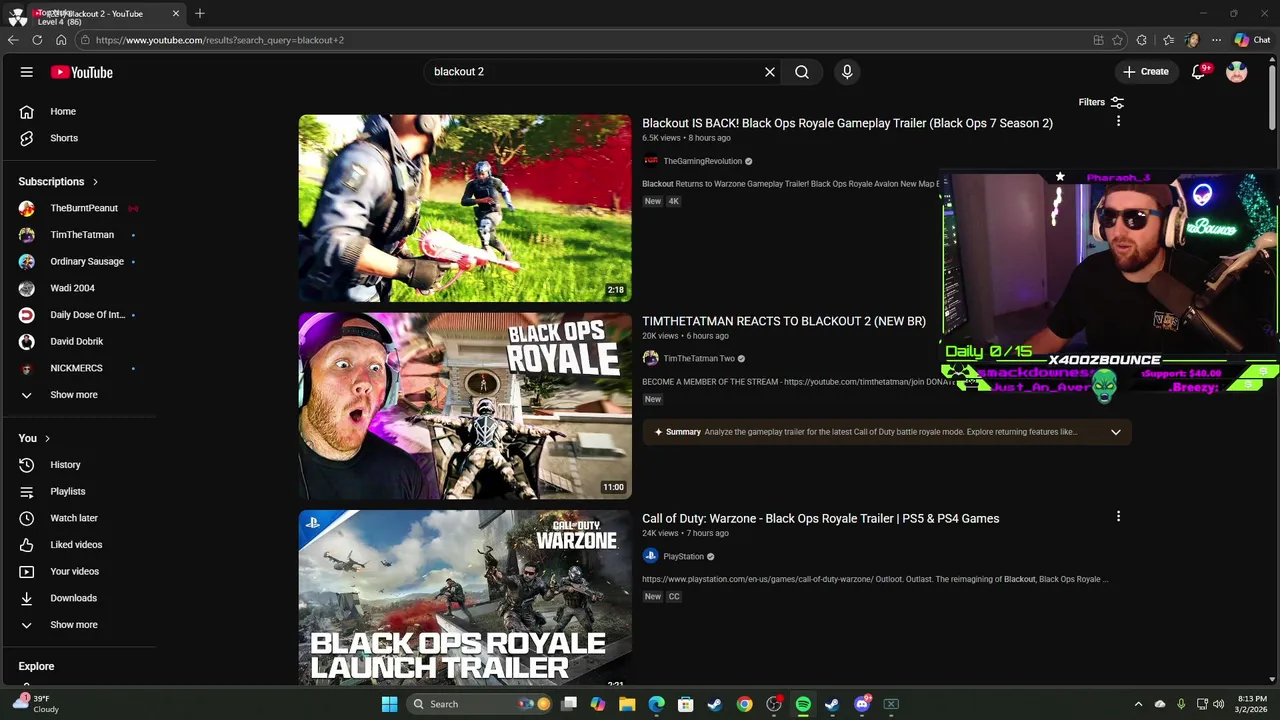Add page to favorites with star icon
Image resolution: width=1280 pixels, height=720 pixels.
1117,40
